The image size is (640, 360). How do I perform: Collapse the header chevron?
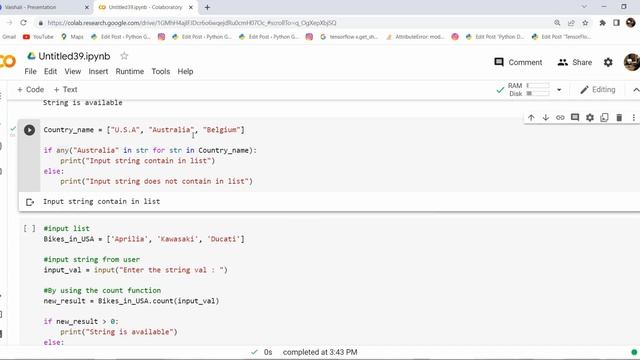click(x=636, y=90)
